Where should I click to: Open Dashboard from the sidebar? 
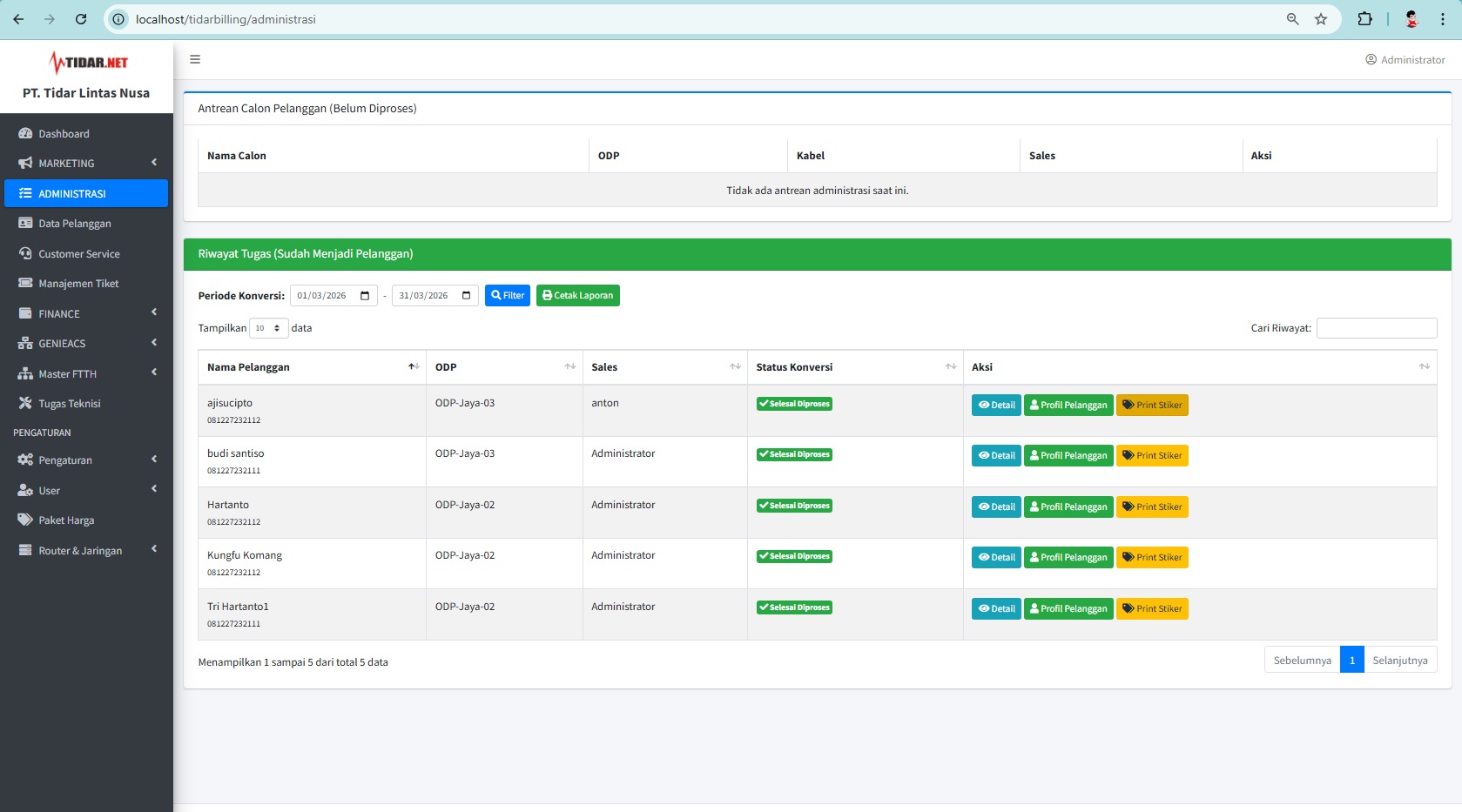pos(86,133)
